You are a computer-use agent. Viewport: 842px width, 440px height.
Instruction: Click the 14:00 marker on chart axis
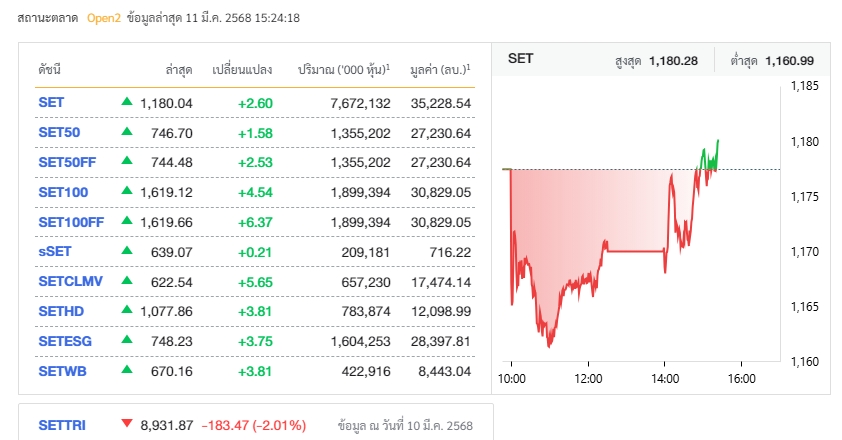(664, 379)
